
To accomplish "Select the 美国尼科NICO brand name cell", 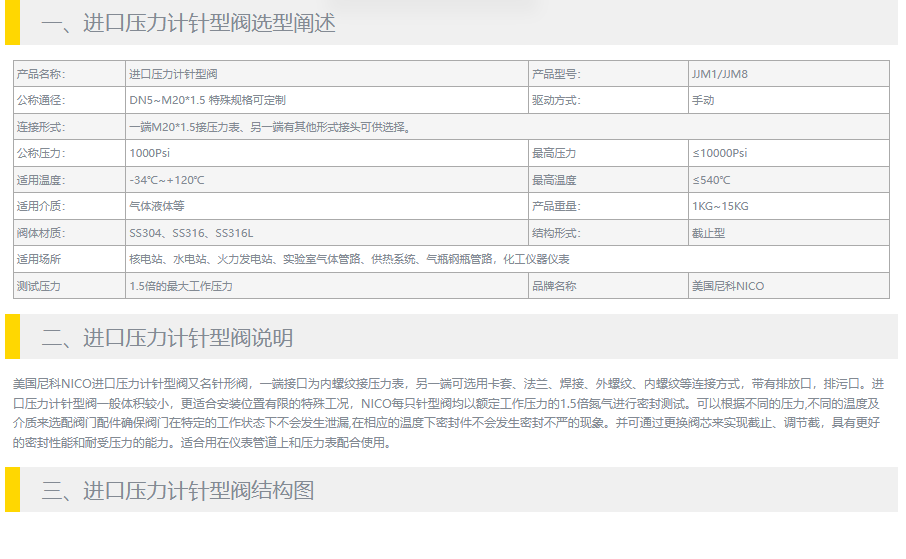I will tap(728, 286).
